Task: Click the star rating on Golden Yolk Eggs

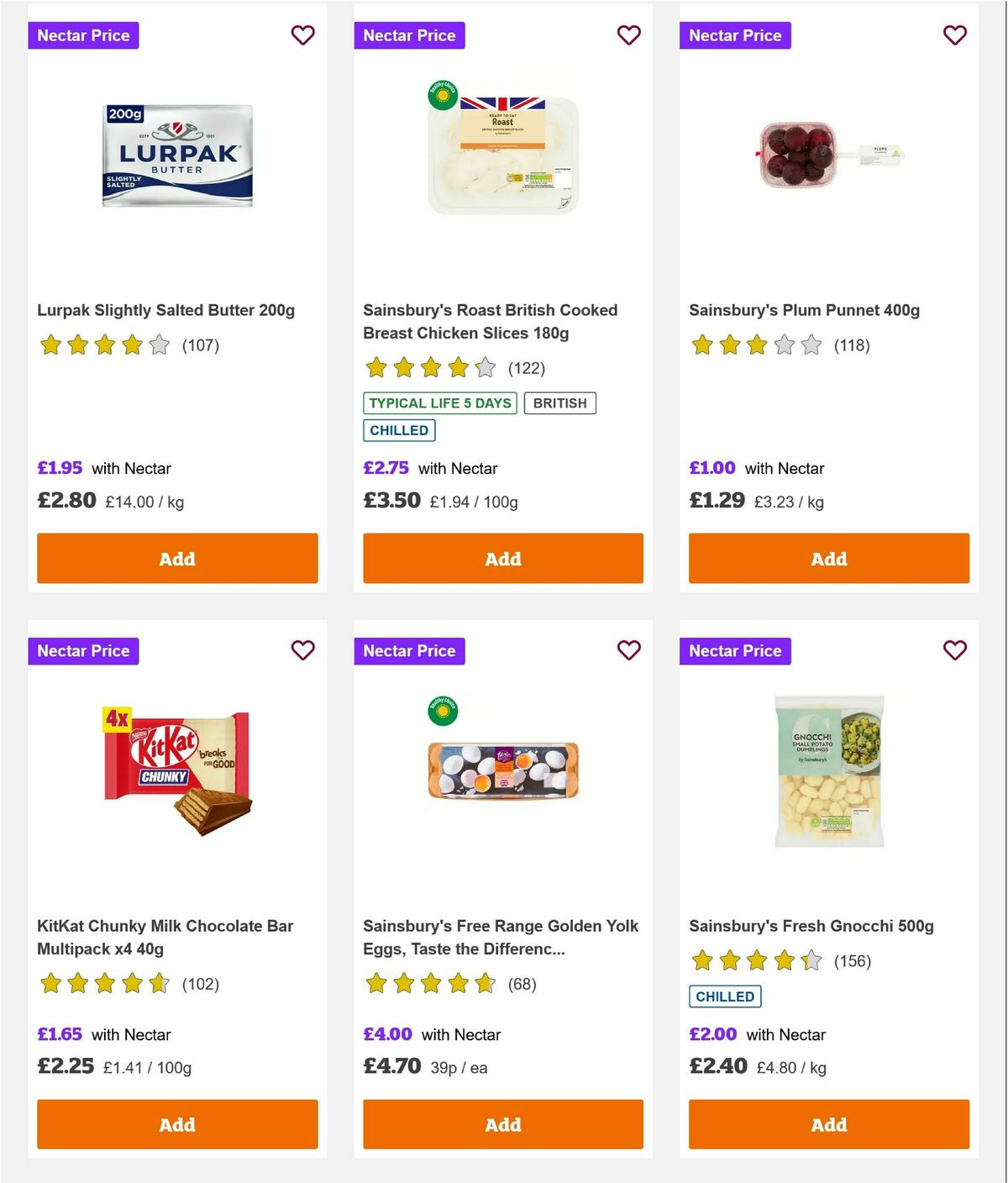Action: (x=430, y=983)
